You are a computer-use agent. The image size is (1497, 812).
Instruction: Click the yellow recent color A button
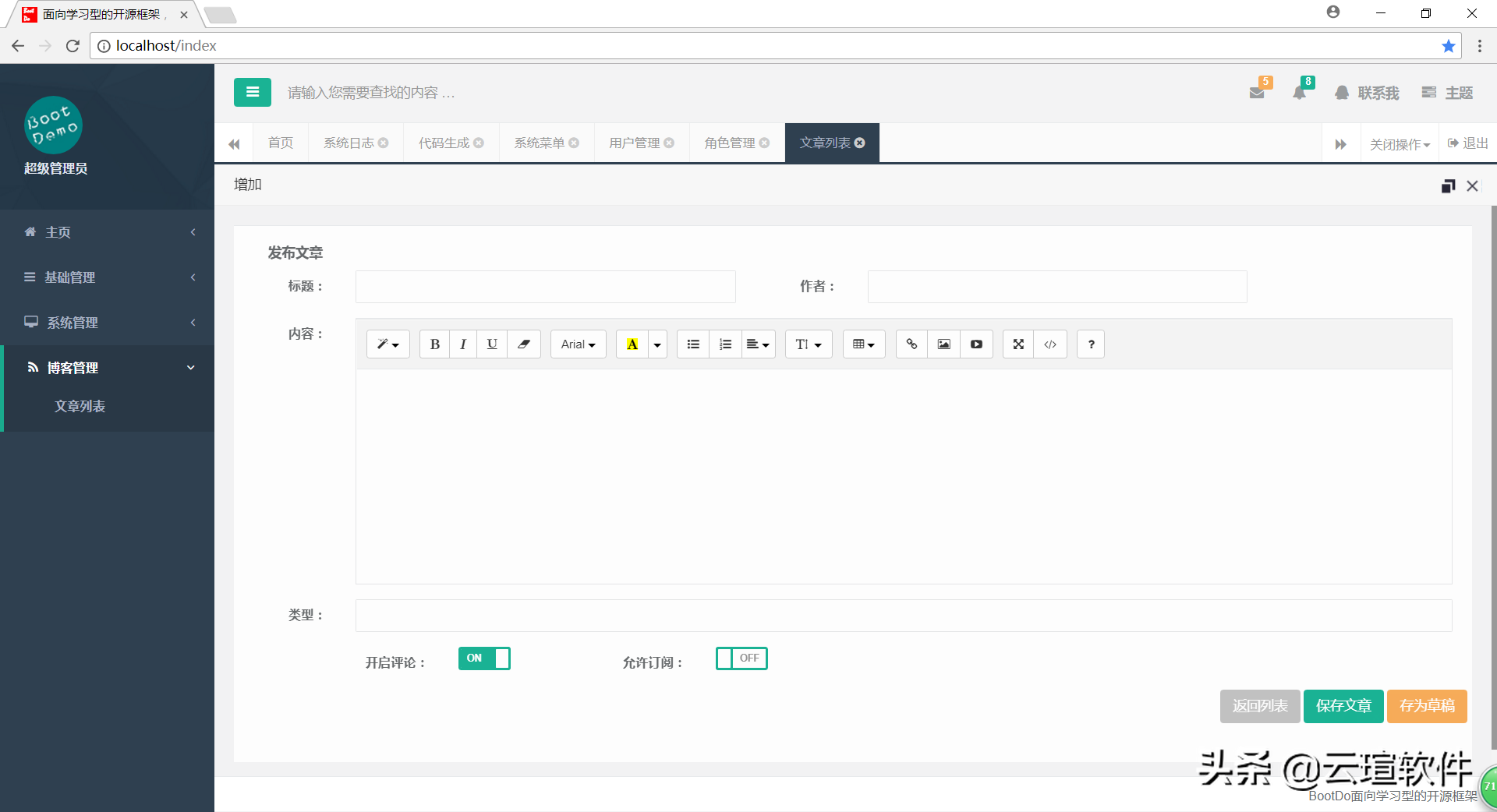click(x=632, y=344)
